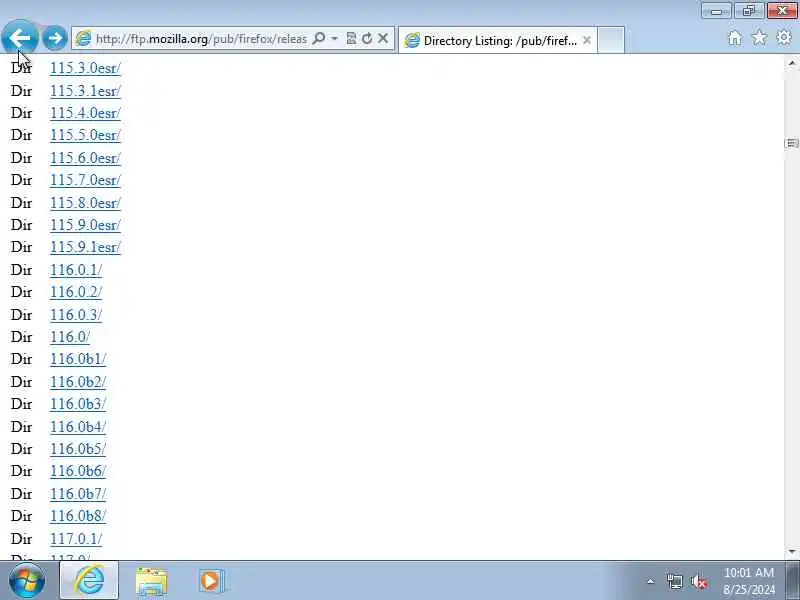Open the 116.0b4/ directory link
Viewport: 800px width, 600px height.
pos(78,427)
